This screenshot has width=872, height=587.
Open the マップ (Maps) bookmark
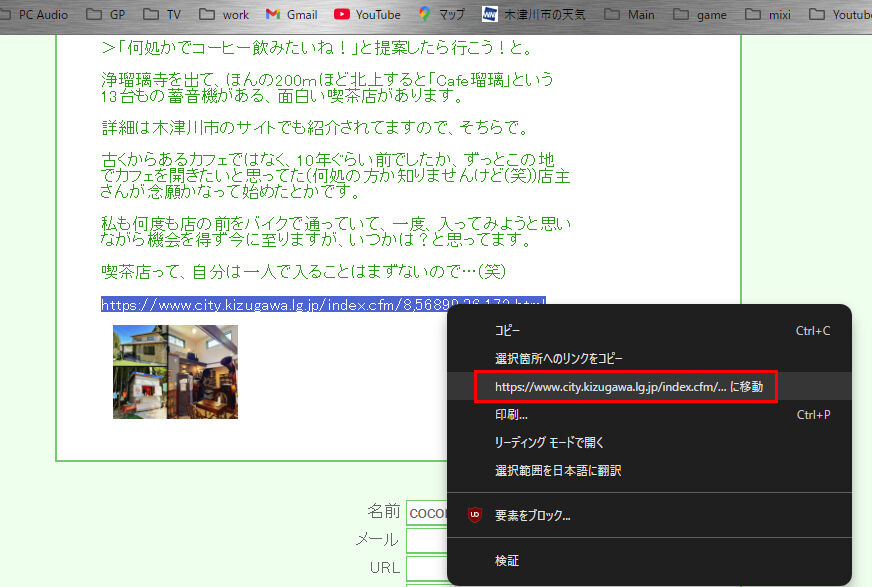441,15
